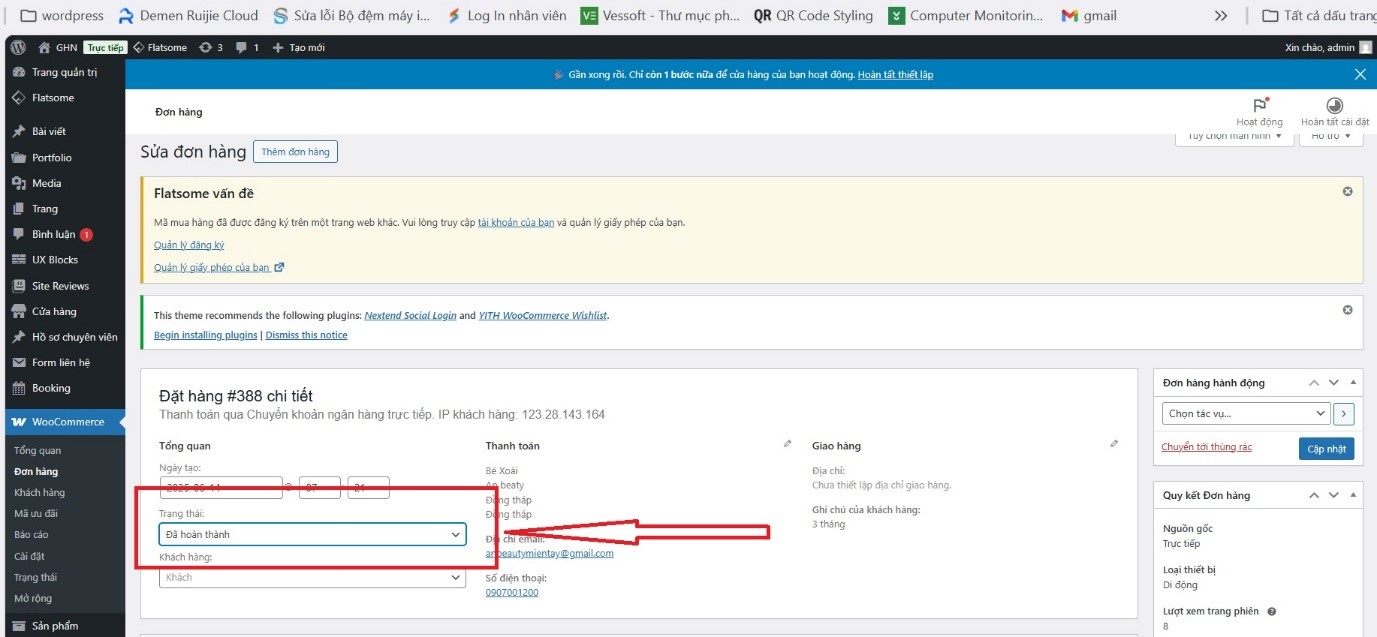
Task: Open Hoạt động activity flag panel
Action: pyautogui.click(x=1259, y=112)
